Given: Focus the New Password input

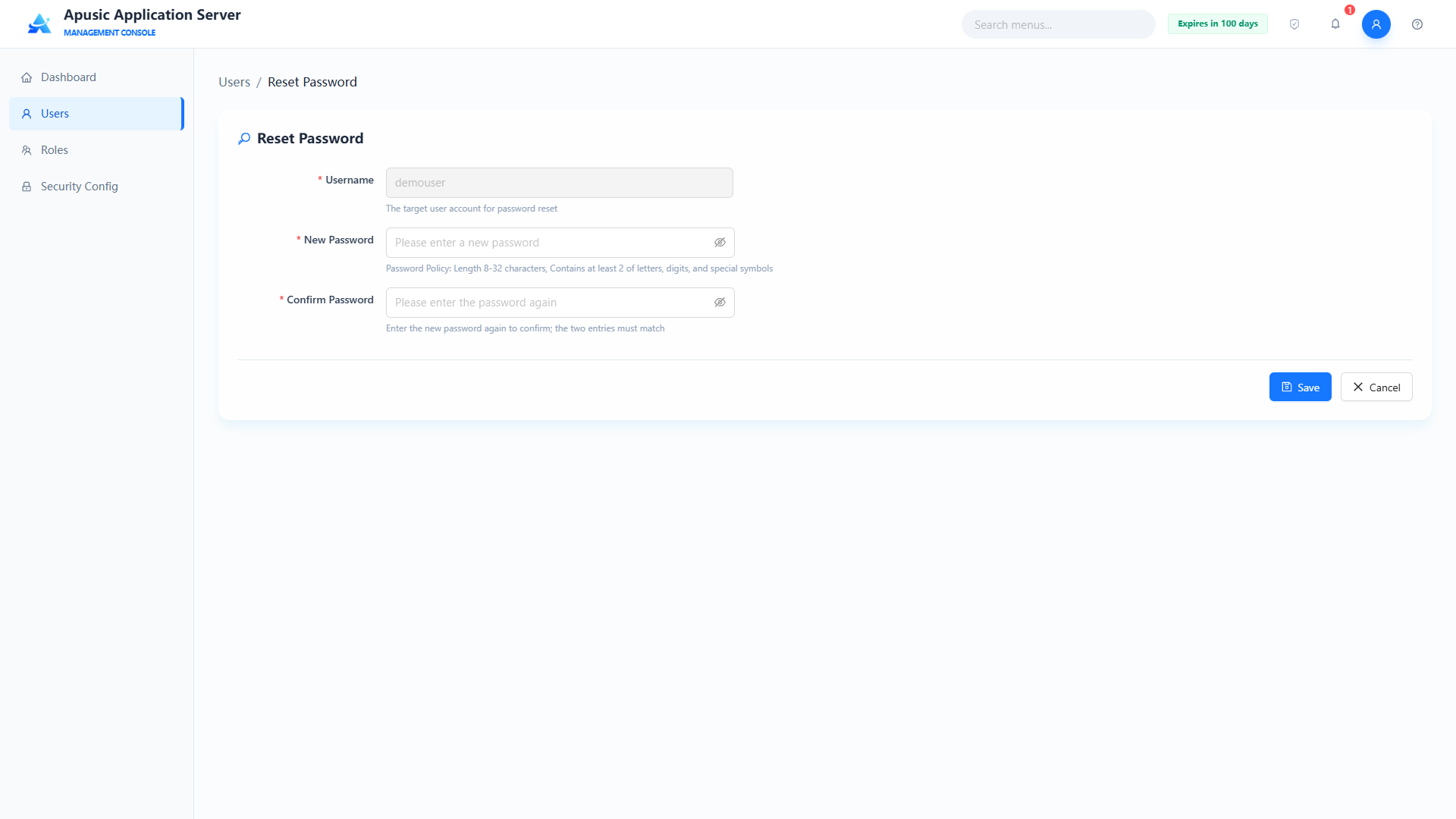Looking at the screenshot, I should pos(560,243).
